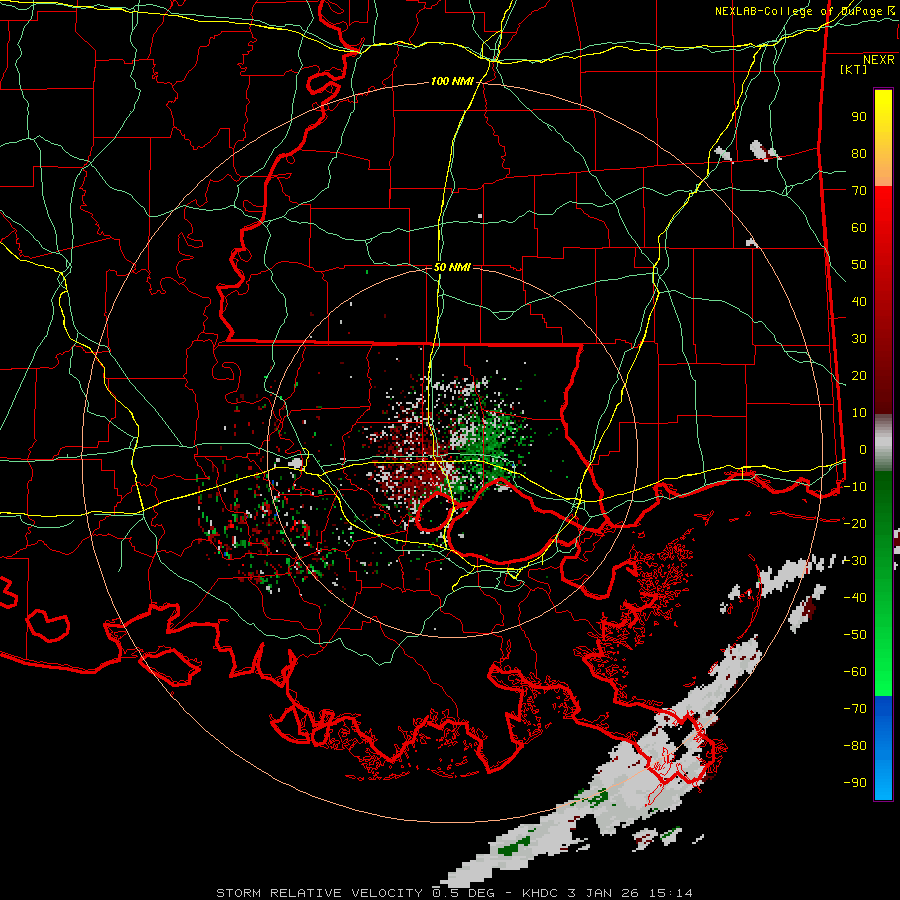Click the "KHDC" radar site identifier

pyautogui.click(x=540, y=893)
